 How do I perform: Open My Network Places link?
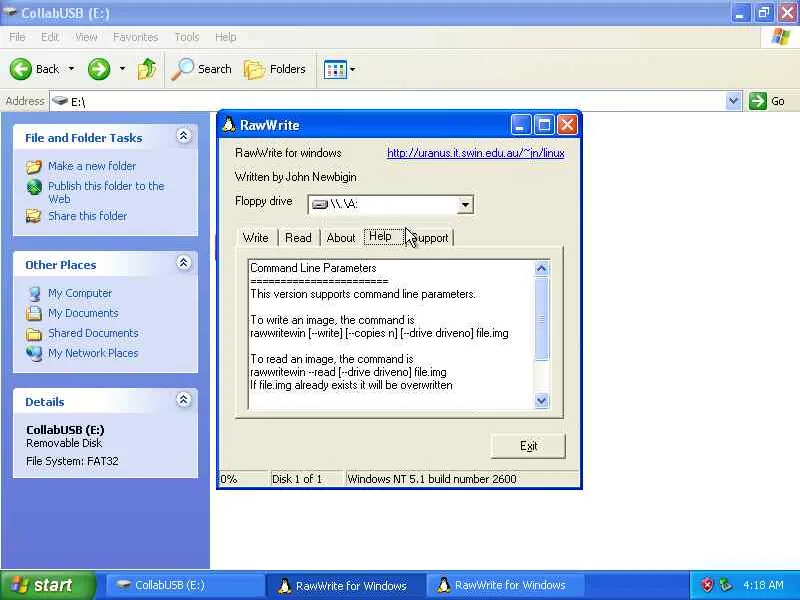[93, 353]
